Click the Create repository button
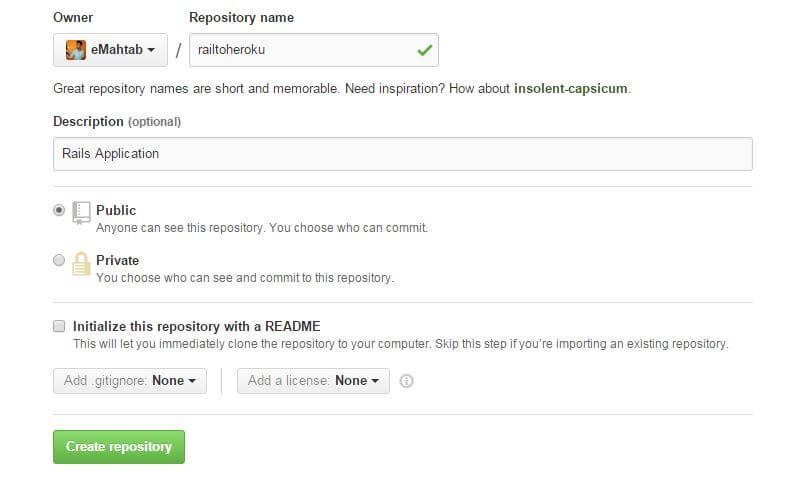This screenshot has width=797, height=500. pos(119,447)
